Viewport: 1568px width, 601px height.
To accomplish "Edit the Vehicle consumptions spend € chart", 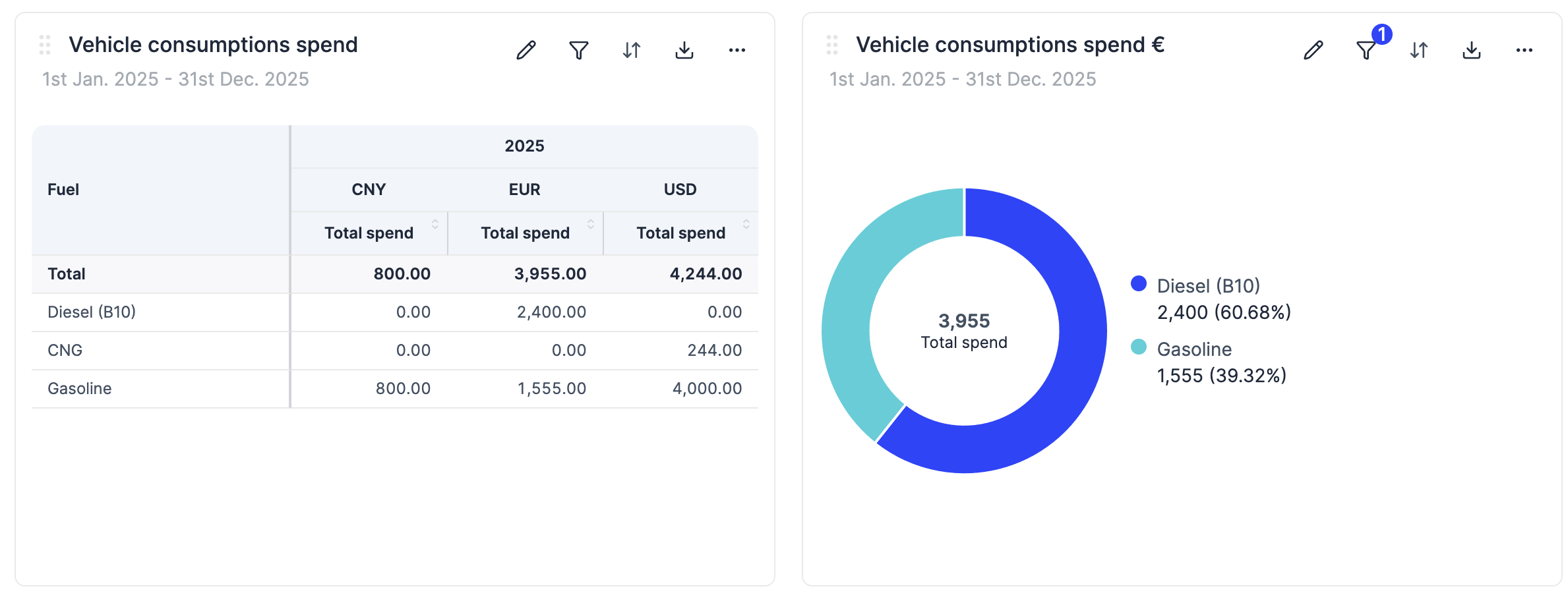I will pos(1313,49).
